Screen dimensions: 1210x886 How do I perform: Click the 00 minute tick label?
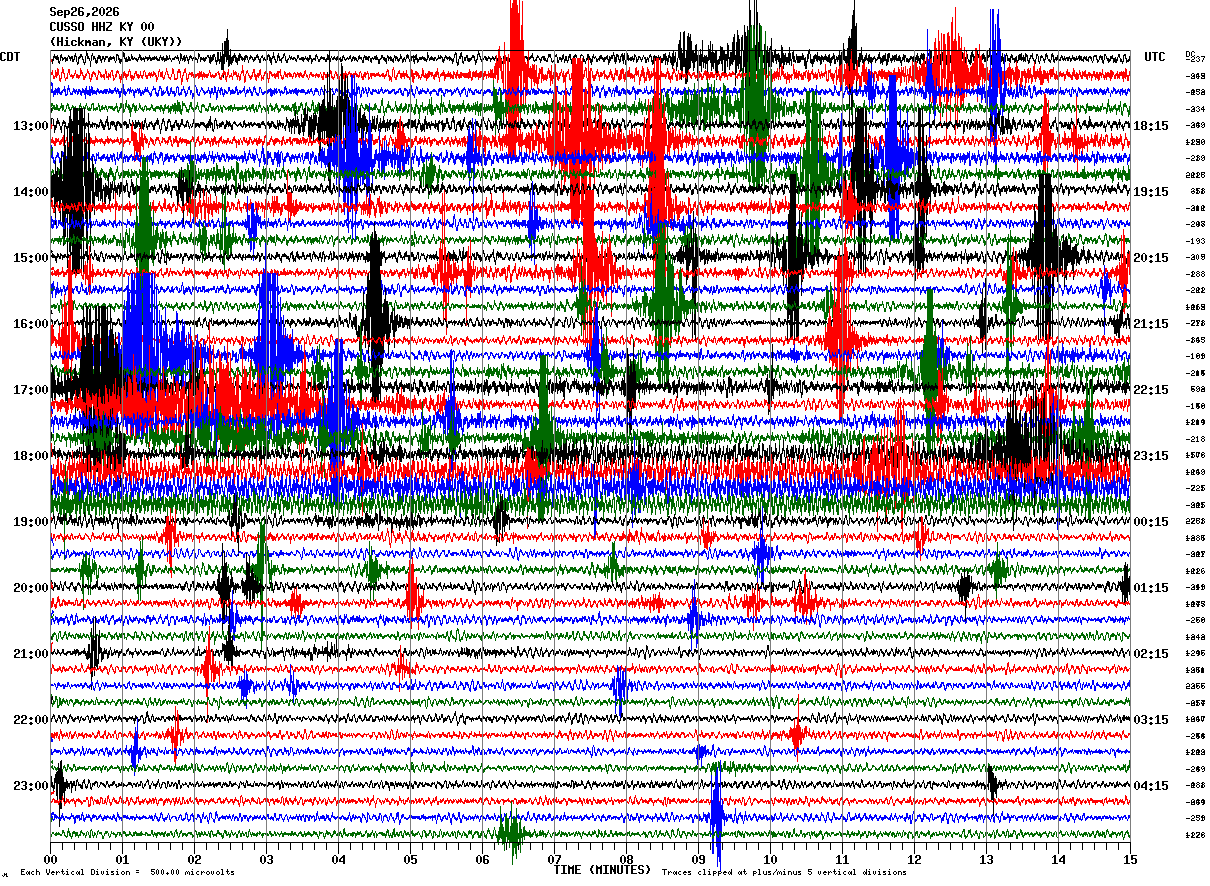click(x=51, y=859)
